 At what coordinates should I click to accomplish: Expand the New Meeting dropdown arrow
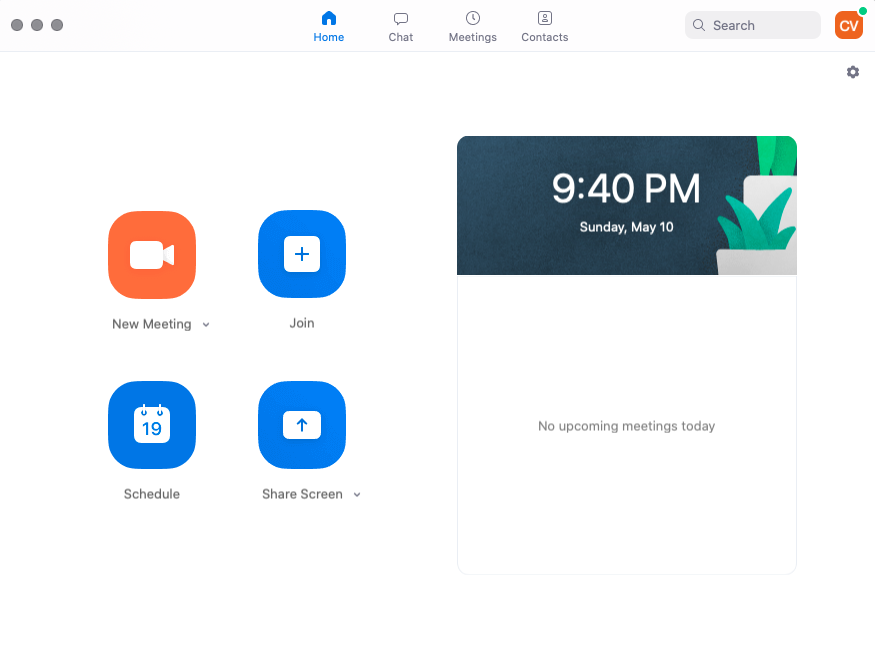206,324
